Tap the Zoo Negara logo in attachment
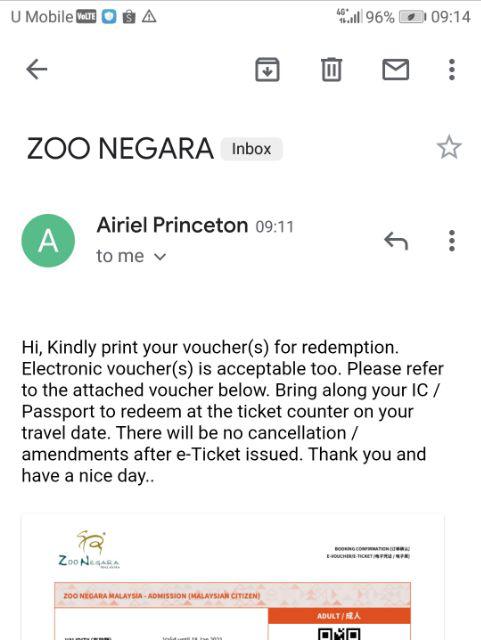The image size is (481, 640). [89, 549]
